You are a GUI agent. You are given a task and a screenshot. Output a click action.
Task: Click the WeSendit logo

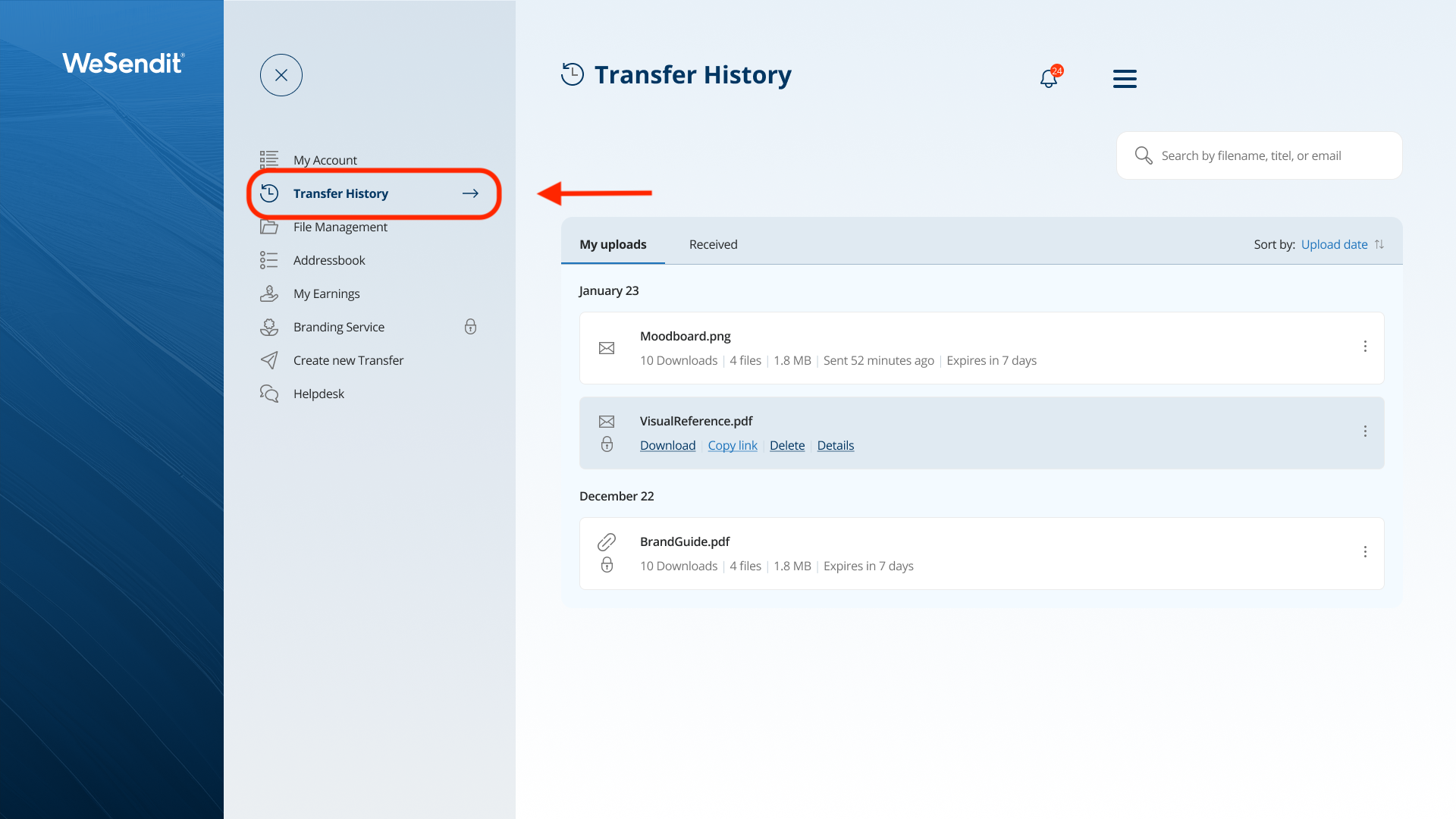click(x=123, y=63)
